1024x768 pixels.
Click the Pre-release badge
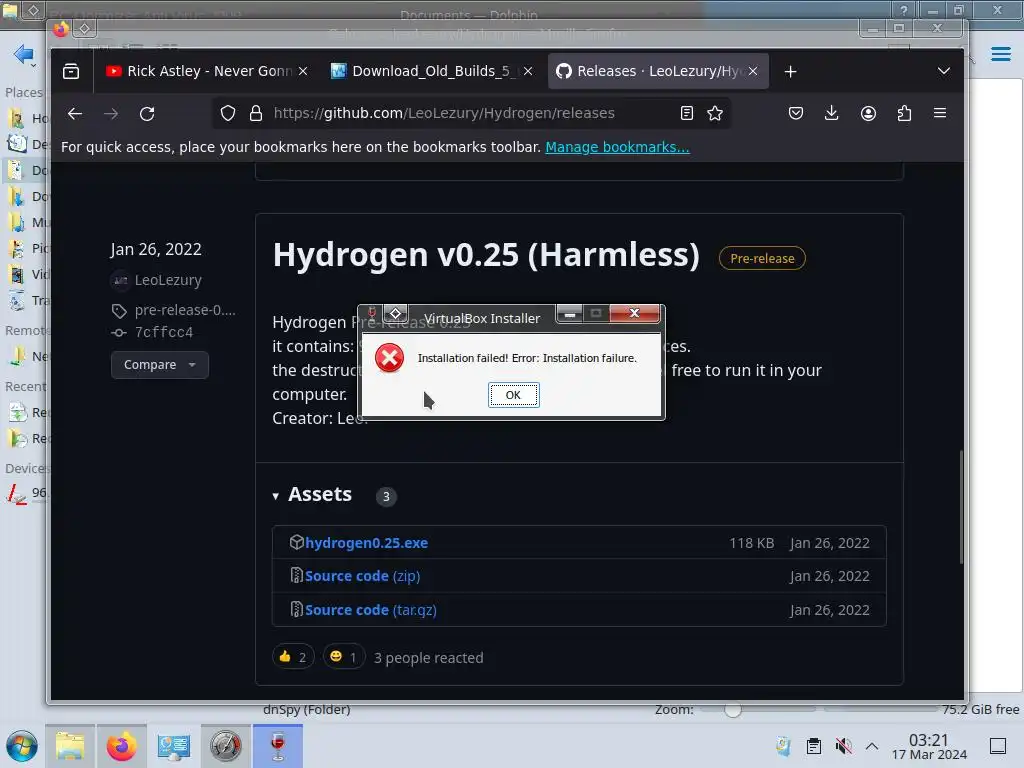[762, 258]
